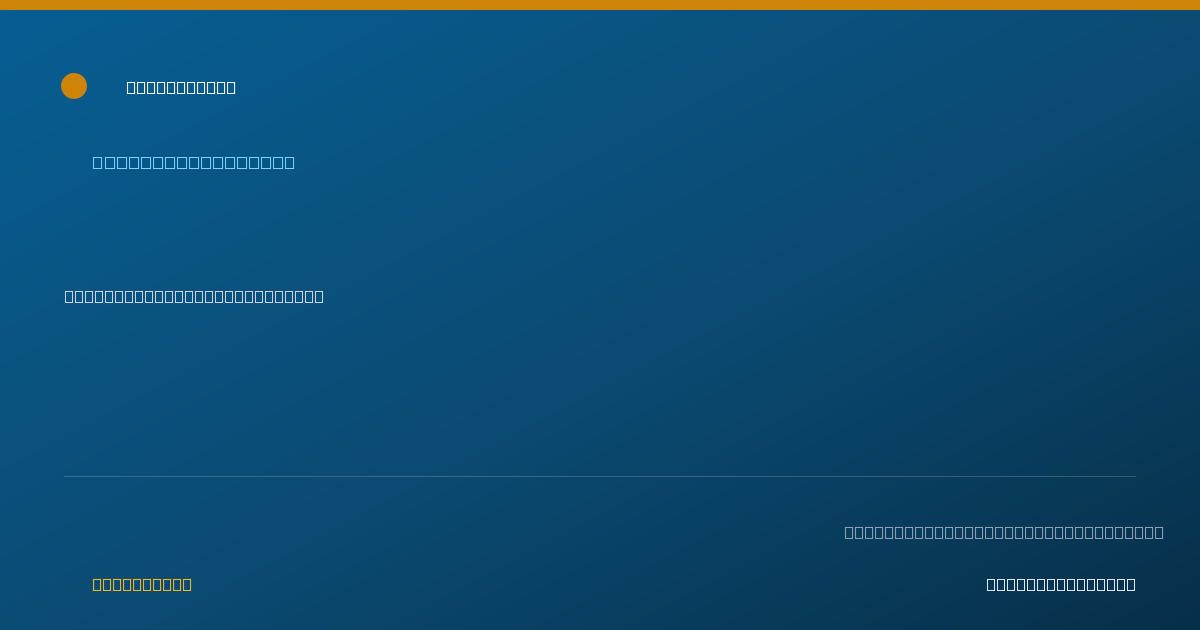The width and height of the screenshot is (1200, 630).
Task: Click the gray caption text above footer
Action: coord(1004,532)
